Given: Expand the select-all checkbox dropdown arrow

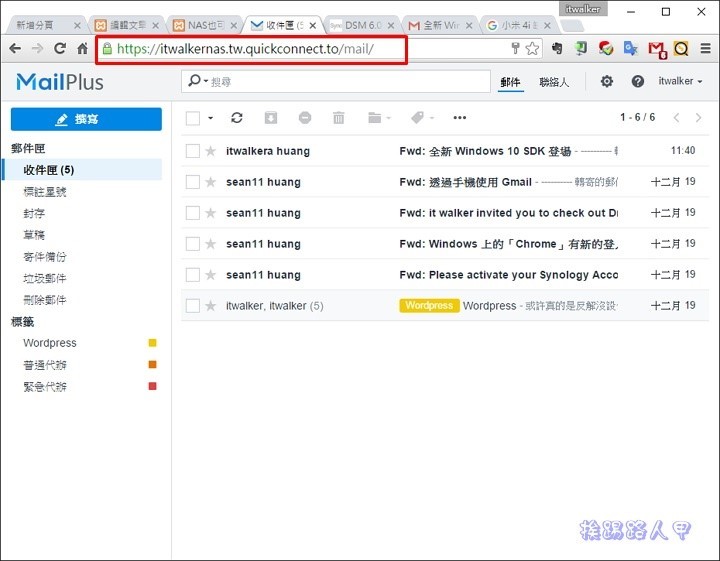Looking at the screenshot, I should pyautogui.click(x=211, y=118).
